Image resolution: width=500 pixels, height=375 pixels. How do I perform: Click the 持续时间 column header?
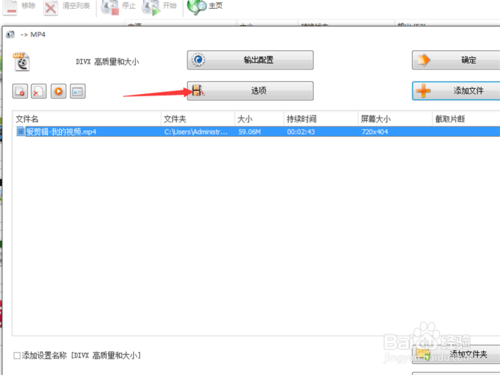pyautogui.click(x=321, y=119)
